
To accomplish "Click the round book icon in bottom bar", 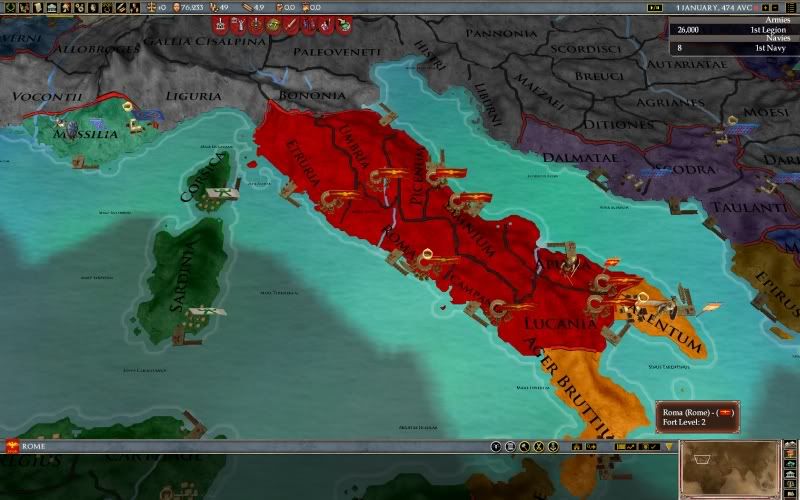I will [x=510, y=447].
